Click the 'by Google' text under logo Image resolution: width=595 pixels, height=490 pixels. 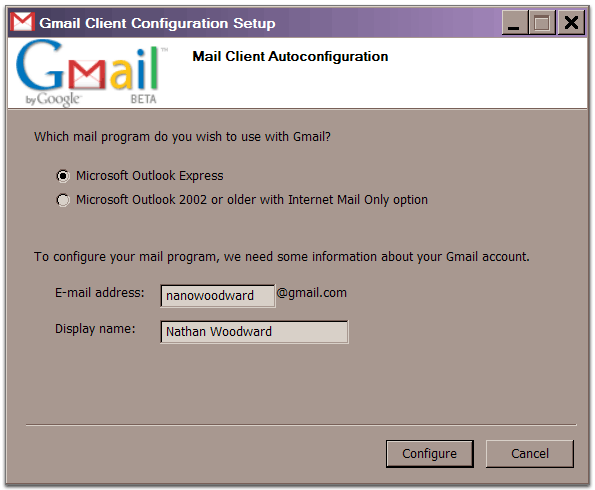pos(53,99)
